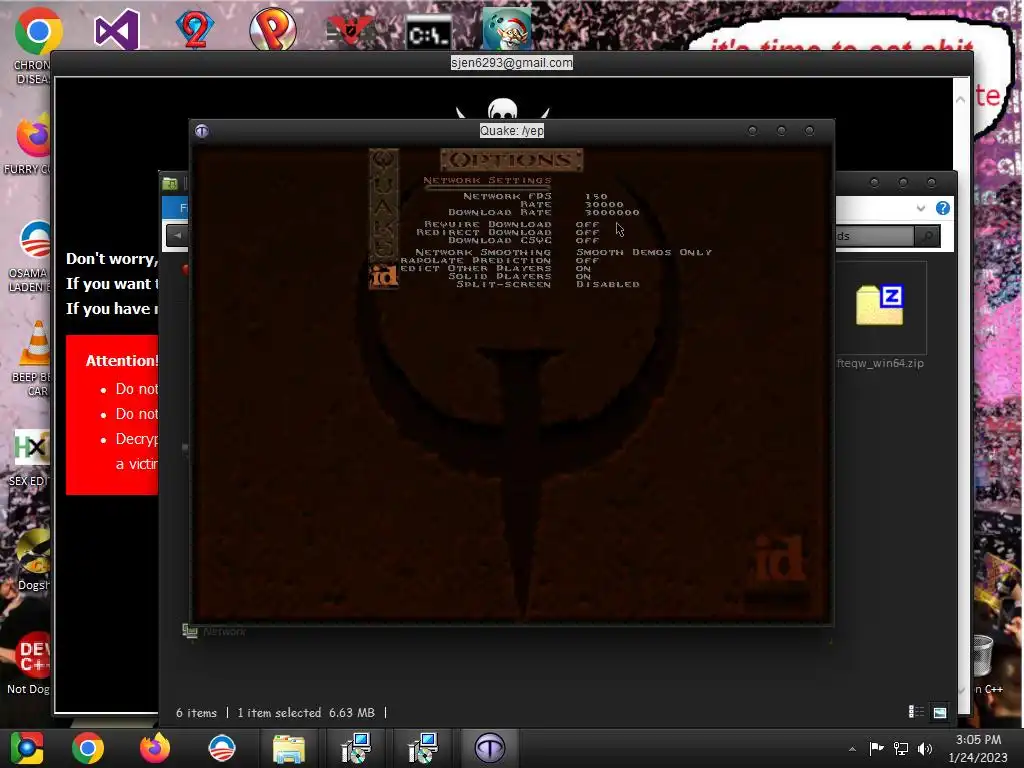Open the elf bowling game desktop icon
The height and width of the screenshot is (768, 1024).
(507, 29)
